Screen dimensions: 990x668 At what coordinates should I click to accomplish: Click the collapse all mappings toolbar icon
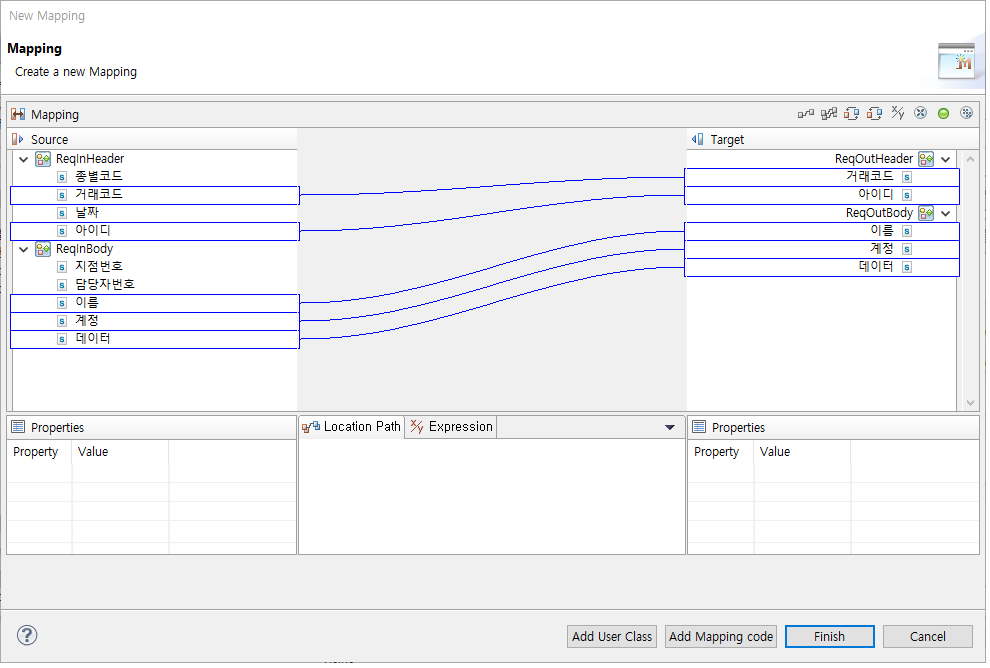click(x=873, y=113)
